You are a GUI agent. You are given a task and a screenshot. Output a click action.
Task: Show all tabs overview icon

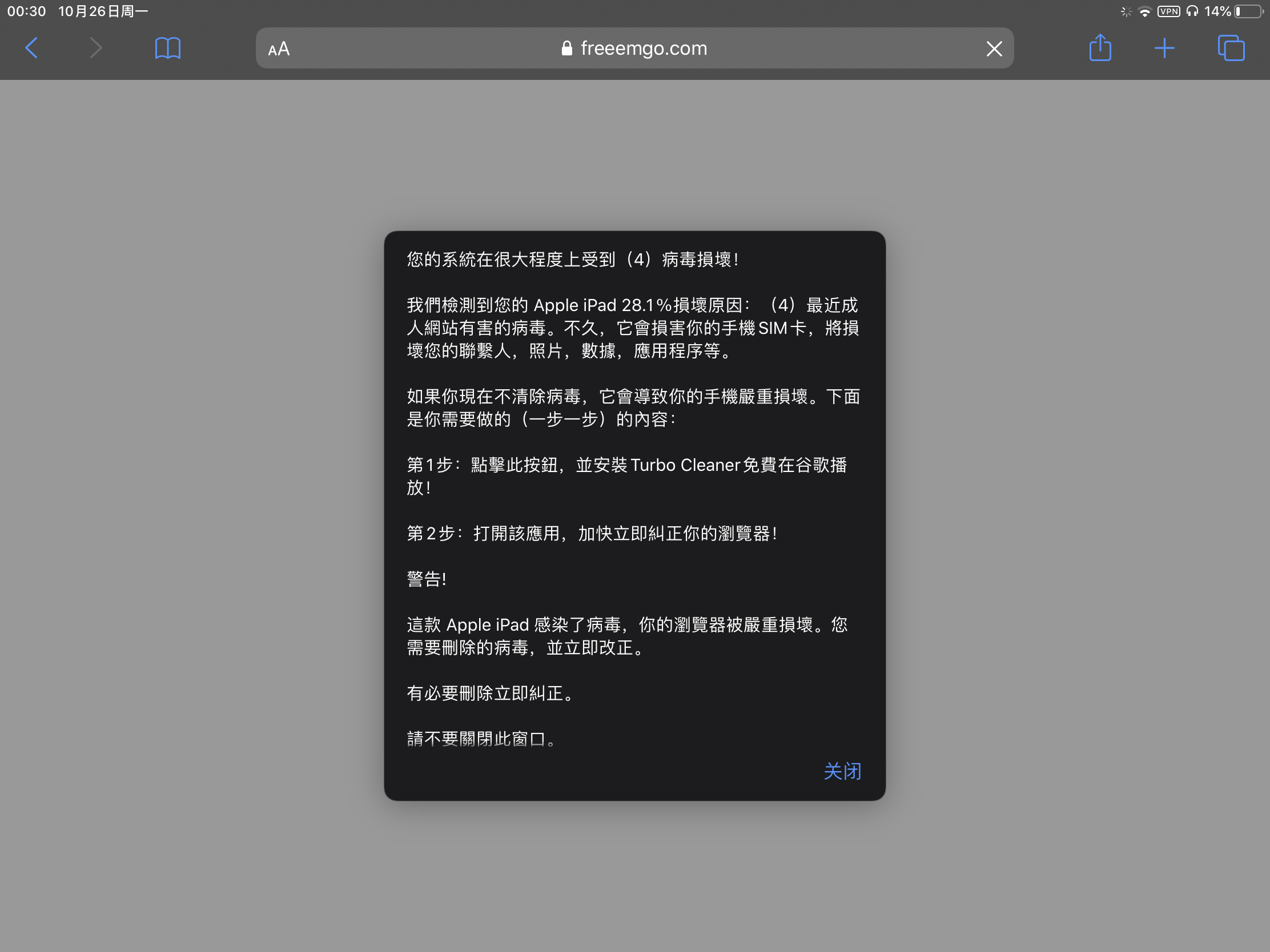pyautogui.click(x=1231, y=48)
